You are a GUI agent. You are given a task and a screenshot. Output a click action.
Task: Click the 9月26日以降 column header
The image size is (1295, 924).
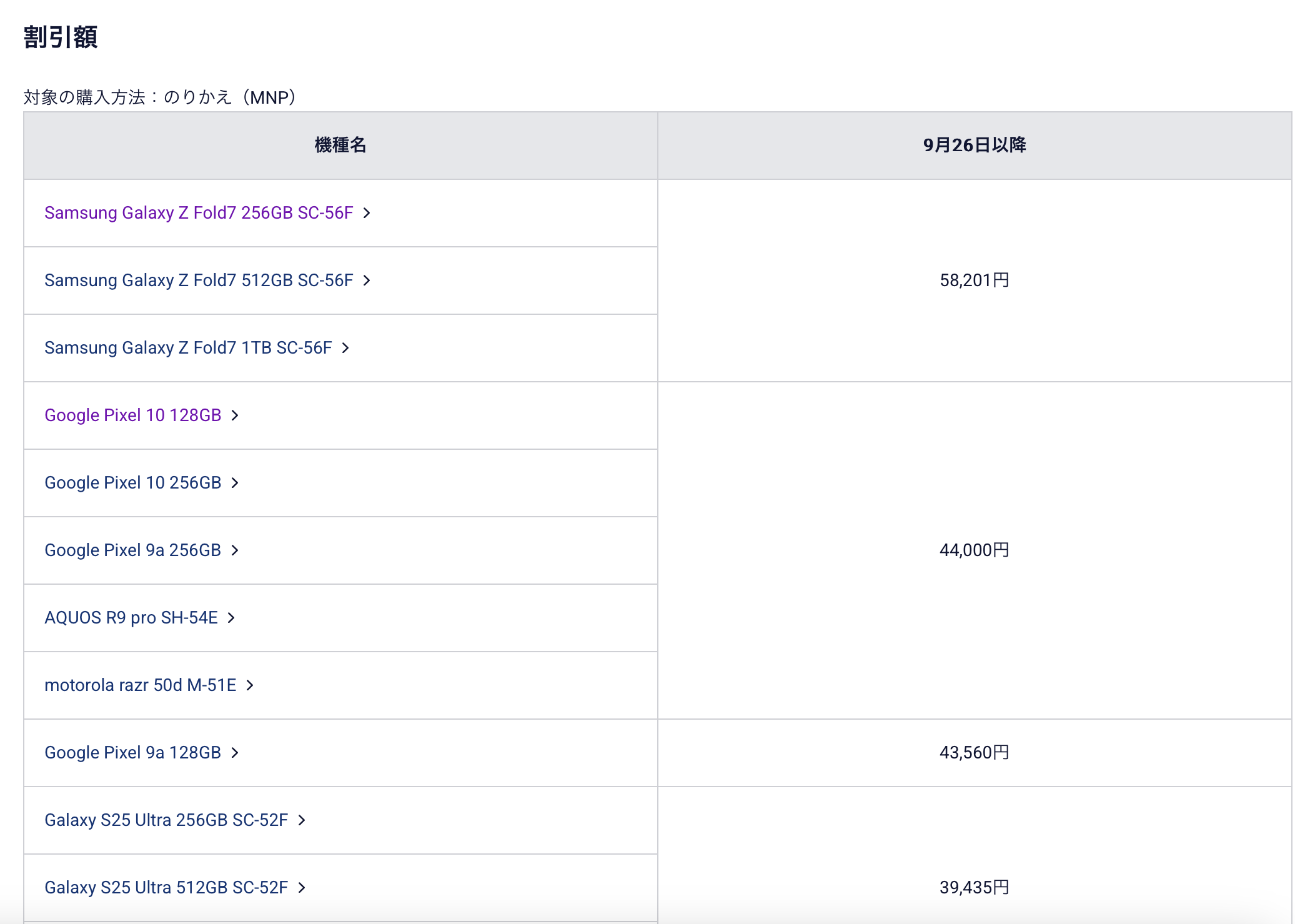pos(975,146)
